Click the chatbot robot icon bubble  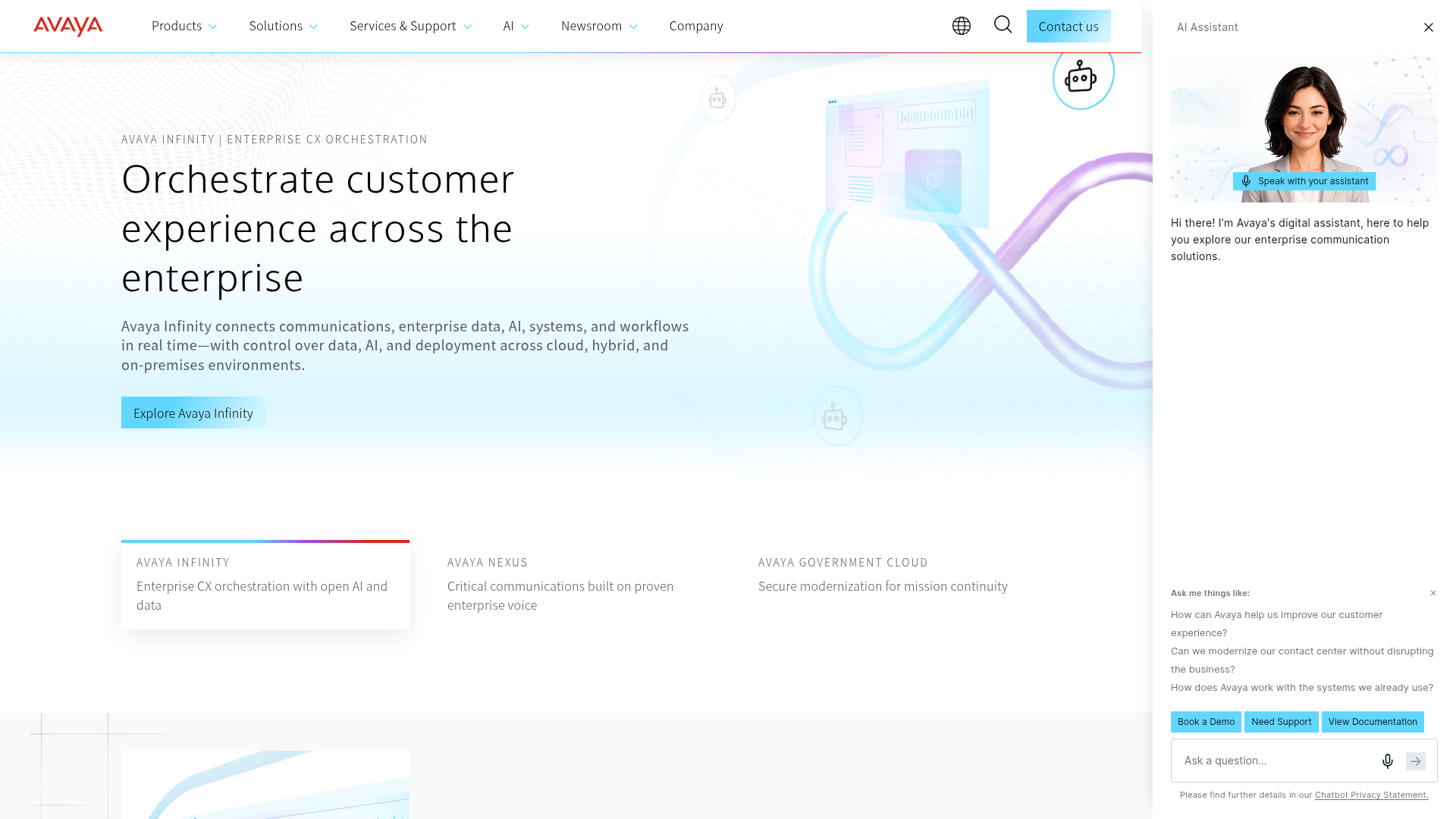[1083, 77]
